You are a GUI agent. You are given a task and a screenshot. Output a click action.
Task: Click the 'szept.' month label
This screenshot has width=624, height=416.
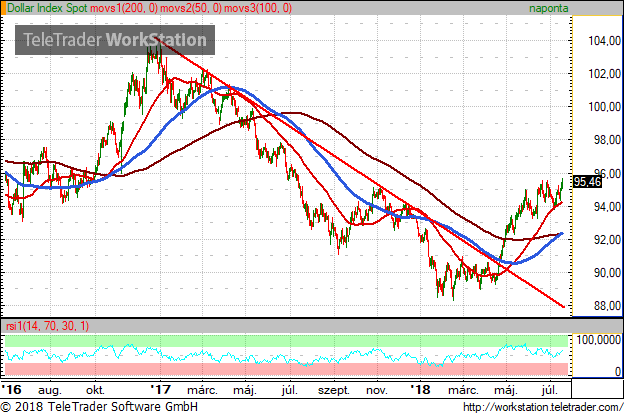click(333, 391)
